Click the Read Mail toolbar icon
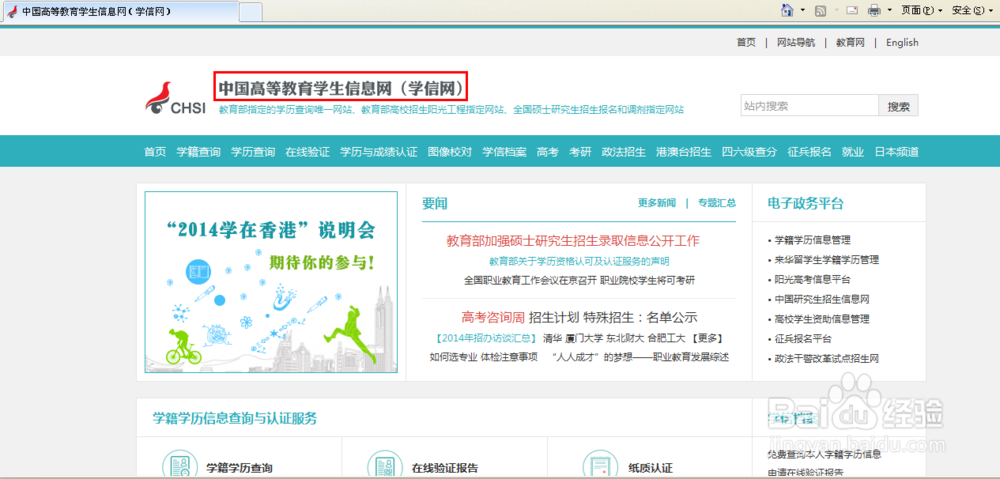The width and height of the screenshot is (1000, 479). (853, 10)
